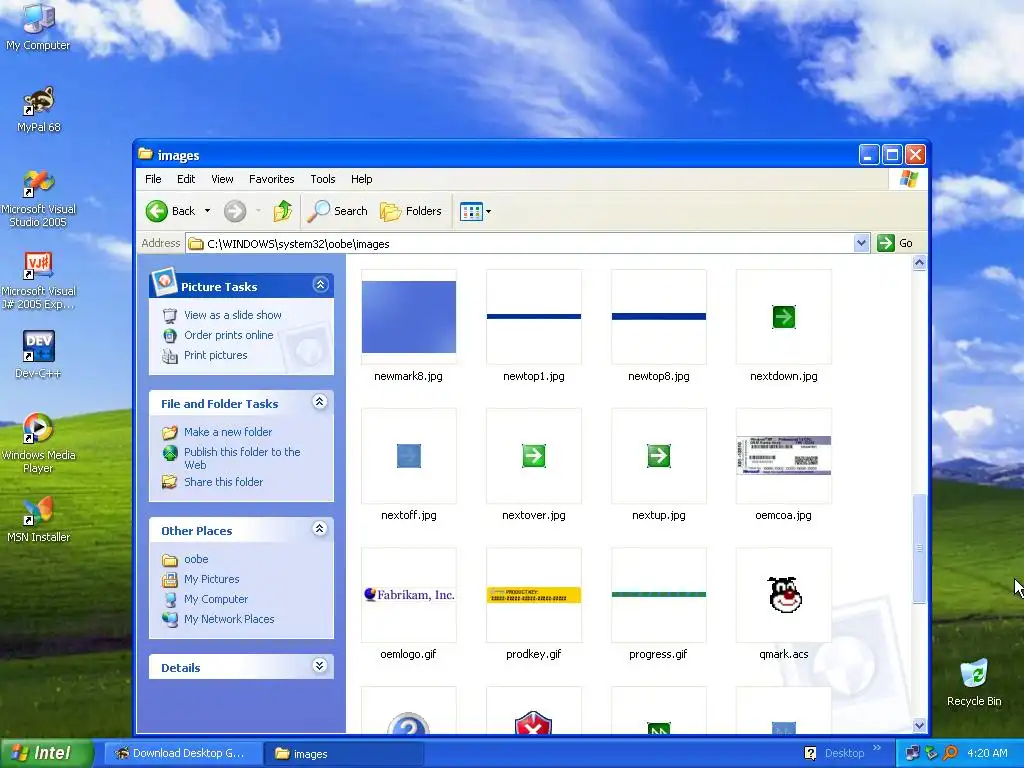Collapse the Other Places panel
This screenshot has width=1024, height=768.
point(319,528)
